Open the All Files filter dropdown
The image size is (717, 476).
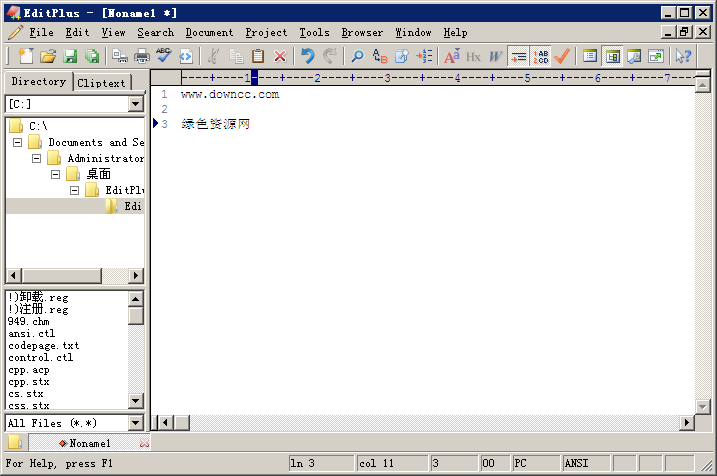(x=136, y=424)
